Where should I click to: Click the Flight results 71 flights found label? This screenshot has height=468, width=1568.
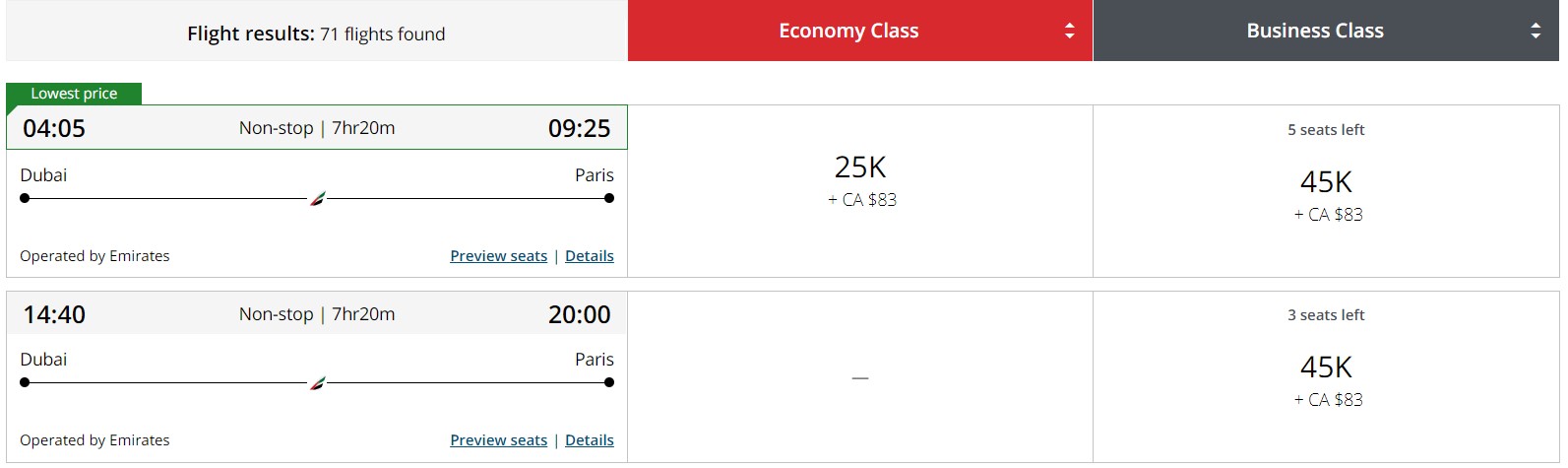[316, 33]
